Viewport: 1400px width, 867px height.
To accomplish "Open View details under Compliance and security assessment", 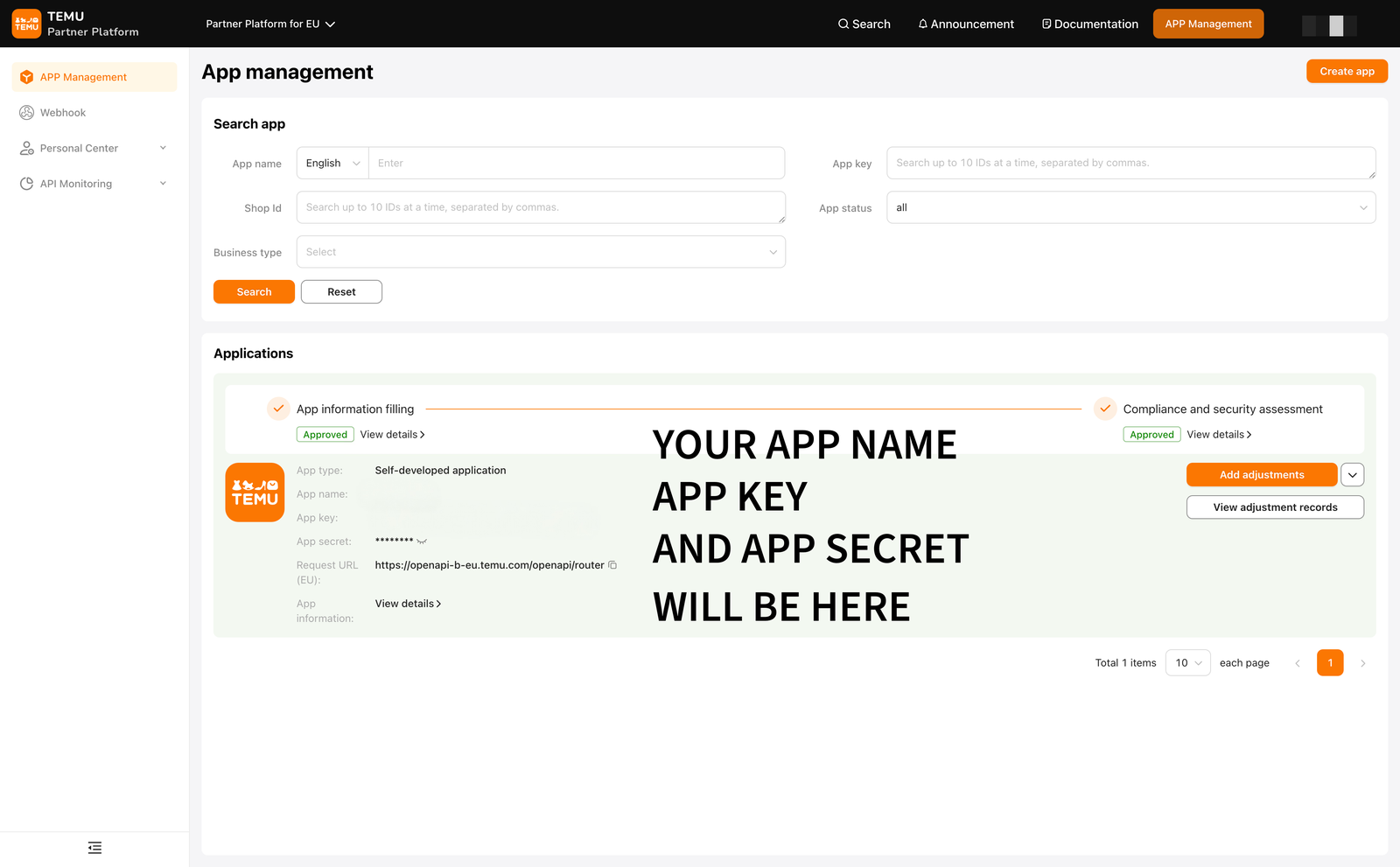I will click(1219, 435).
